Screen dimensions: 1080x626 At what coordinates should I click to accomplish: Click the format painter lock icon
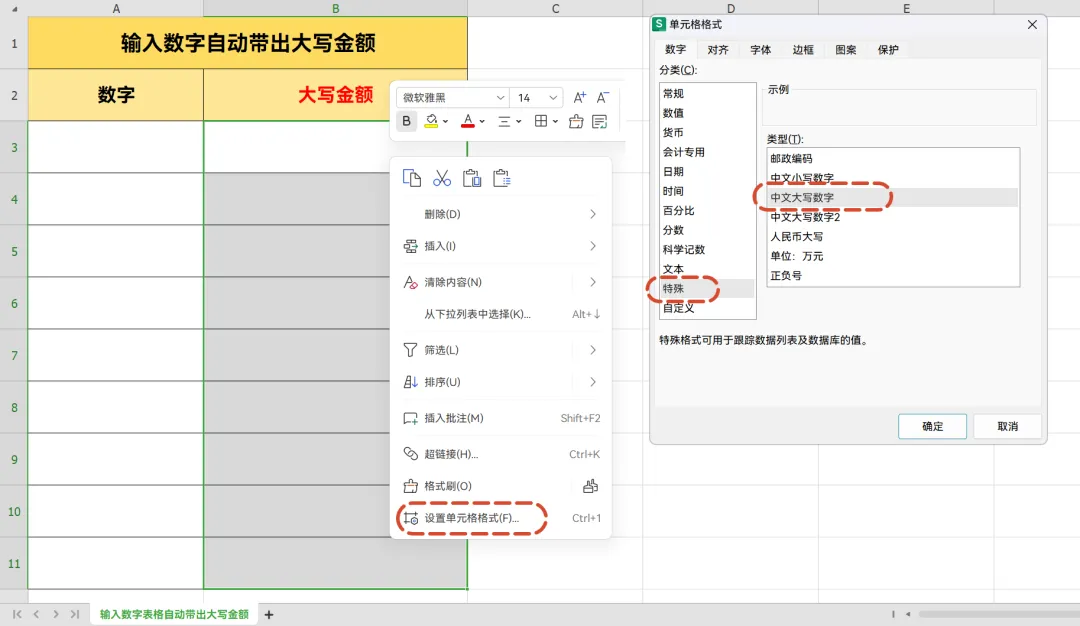coord(590,486)
